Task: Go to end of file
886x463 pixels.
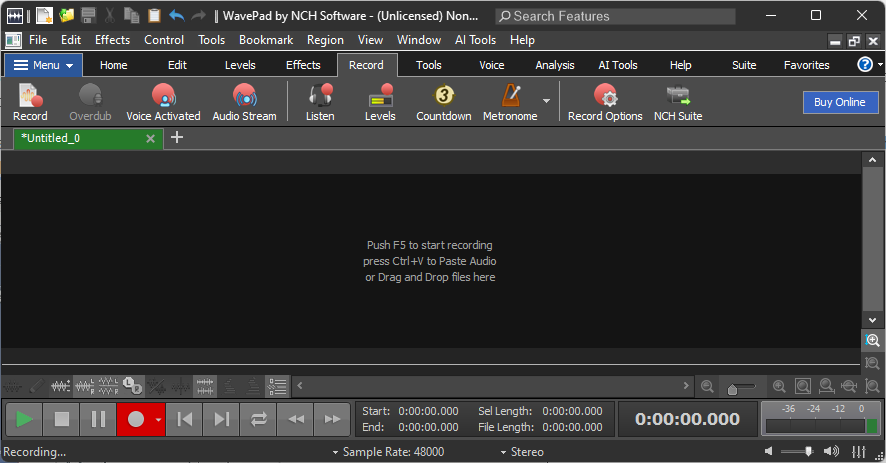Action: (222, 419)
